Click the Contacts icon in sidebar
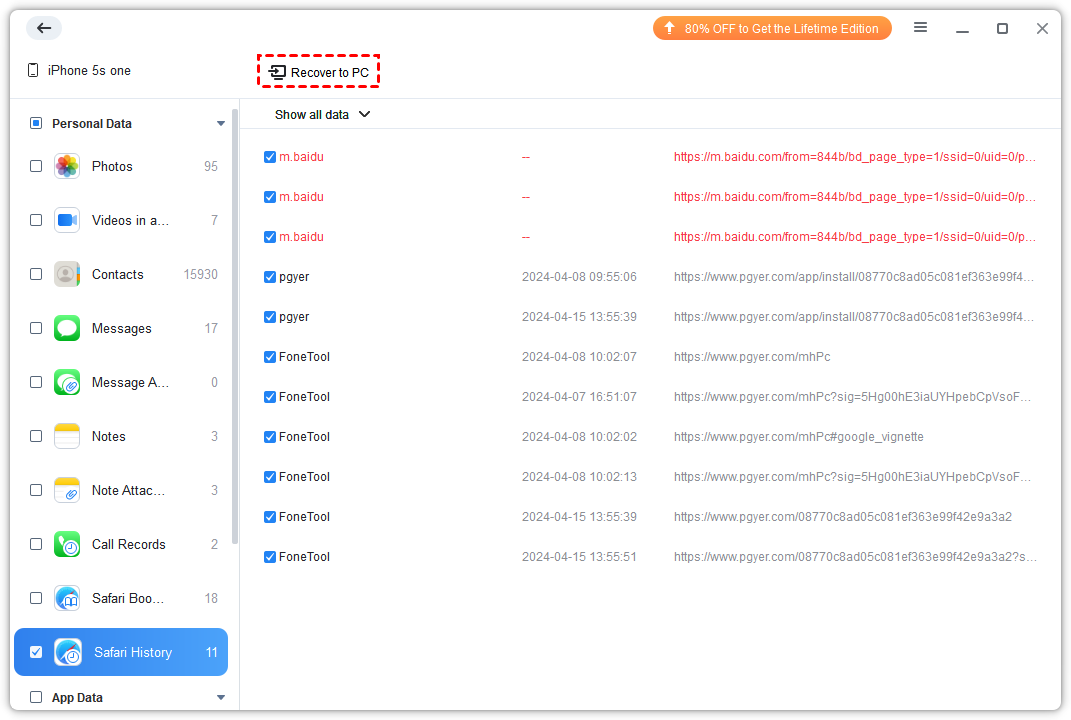Viewport: 1071px width, 720px height. pyautogui.click(x=67, y=275)
